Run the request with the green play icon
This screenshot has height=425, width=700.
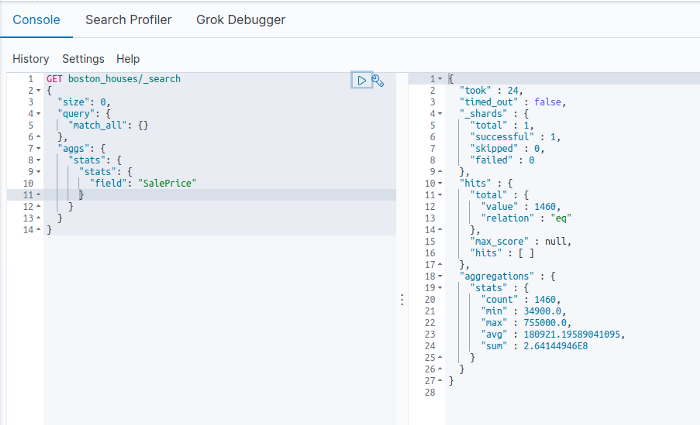[x=362, y=80]
